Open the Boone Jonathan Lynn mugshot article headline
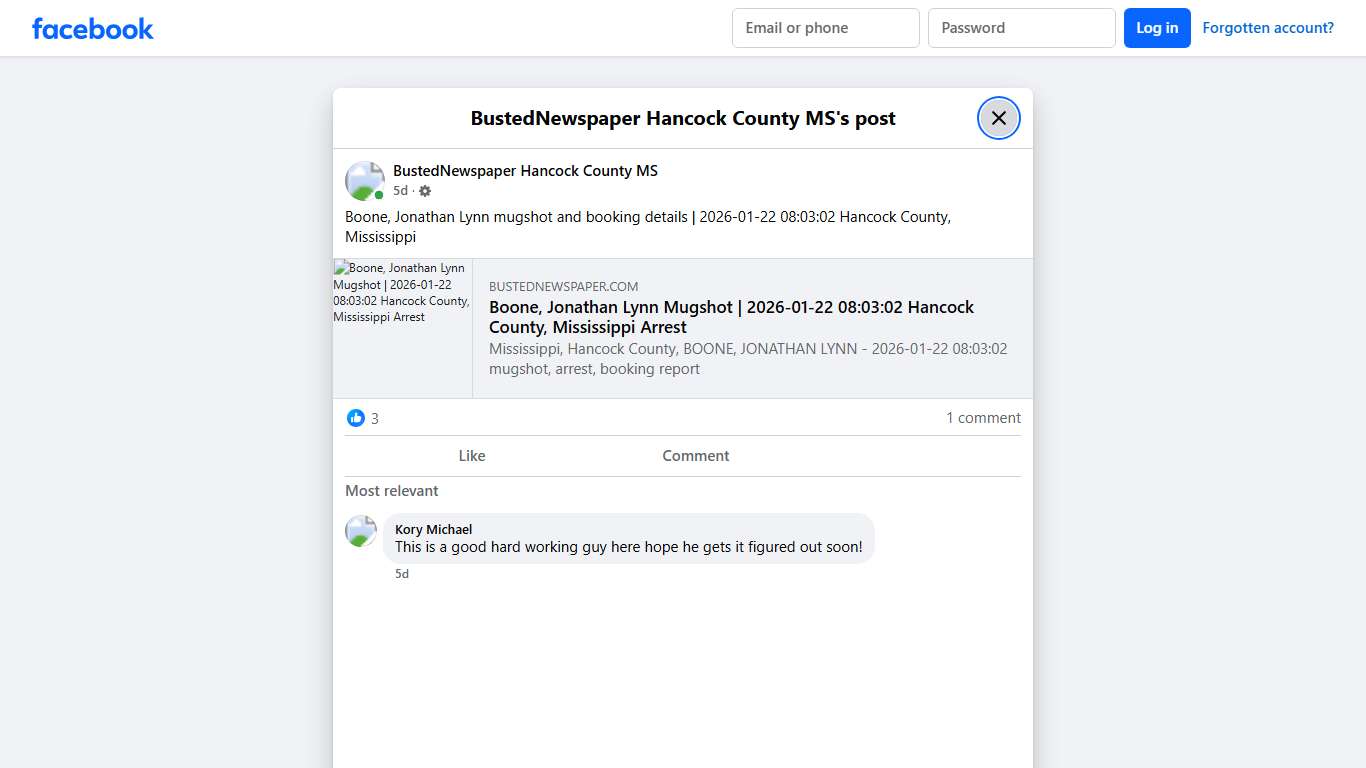The image size is (1366, 768). 731,317
